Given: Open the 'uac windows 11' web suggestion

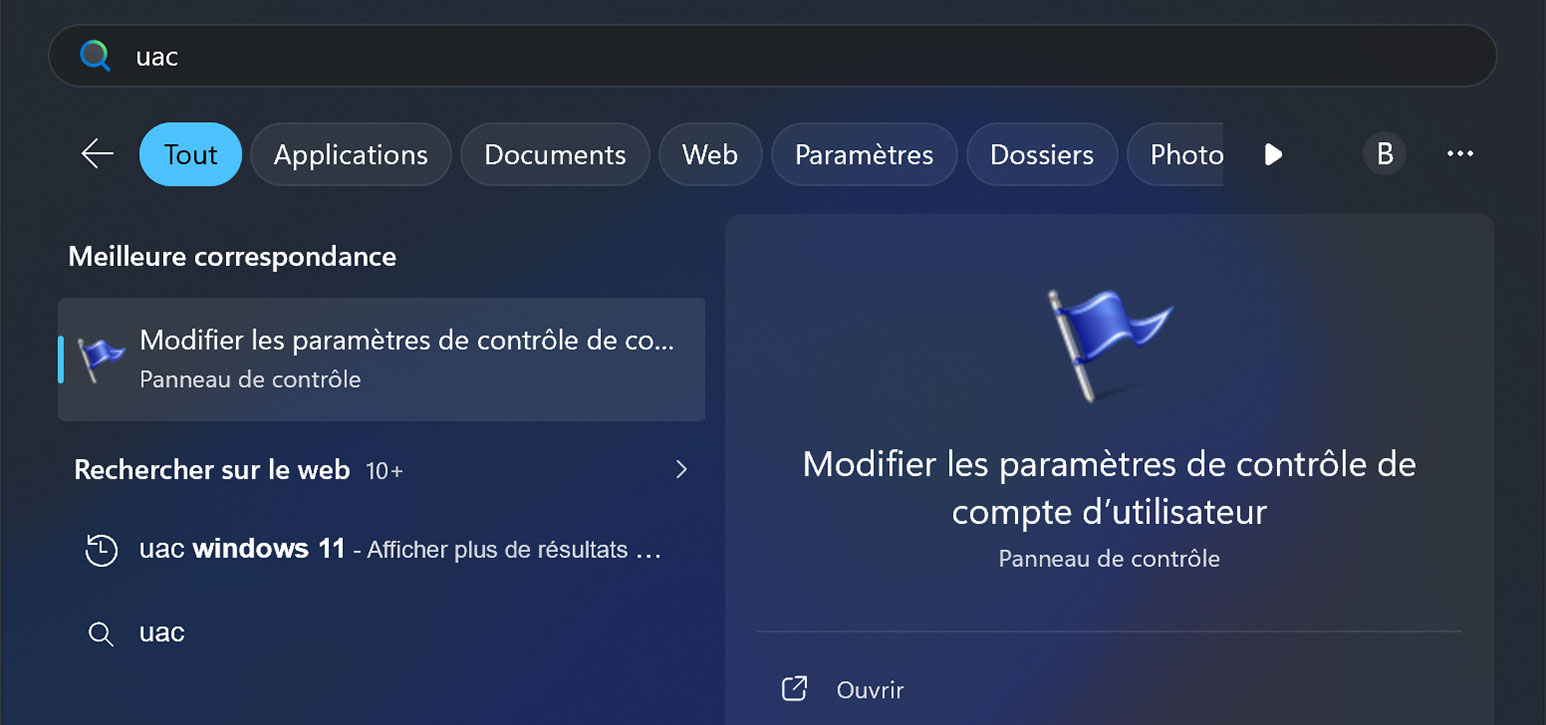Looking at the screenshot, I should 381,549.
